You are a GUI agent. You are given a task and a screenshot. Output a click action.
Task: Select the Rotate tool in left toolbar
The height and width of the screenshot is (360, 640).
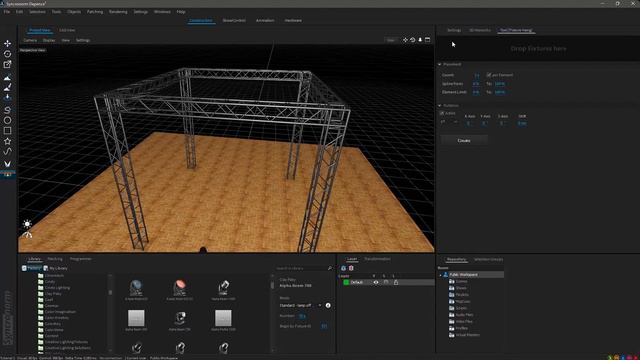coord(7,54)
